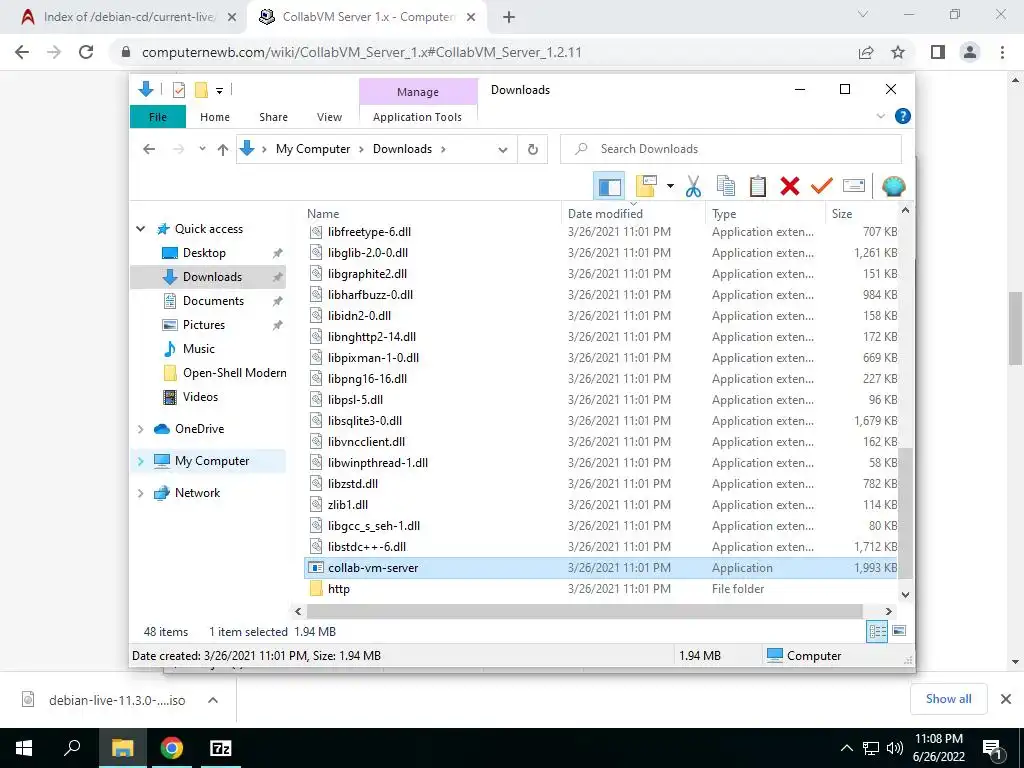
Task: Copy selection using the copy icon
Action: tap(726, 186)
